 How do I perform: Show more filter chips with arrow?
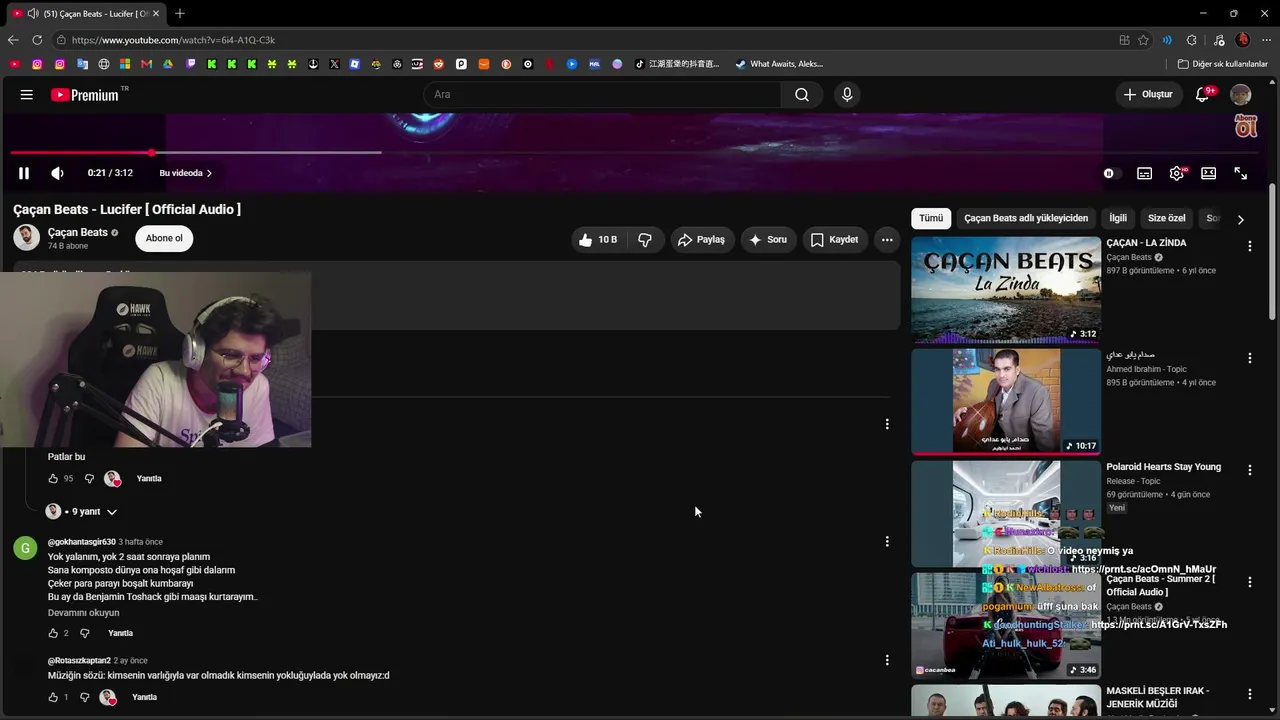click(x=1241, y=219)
